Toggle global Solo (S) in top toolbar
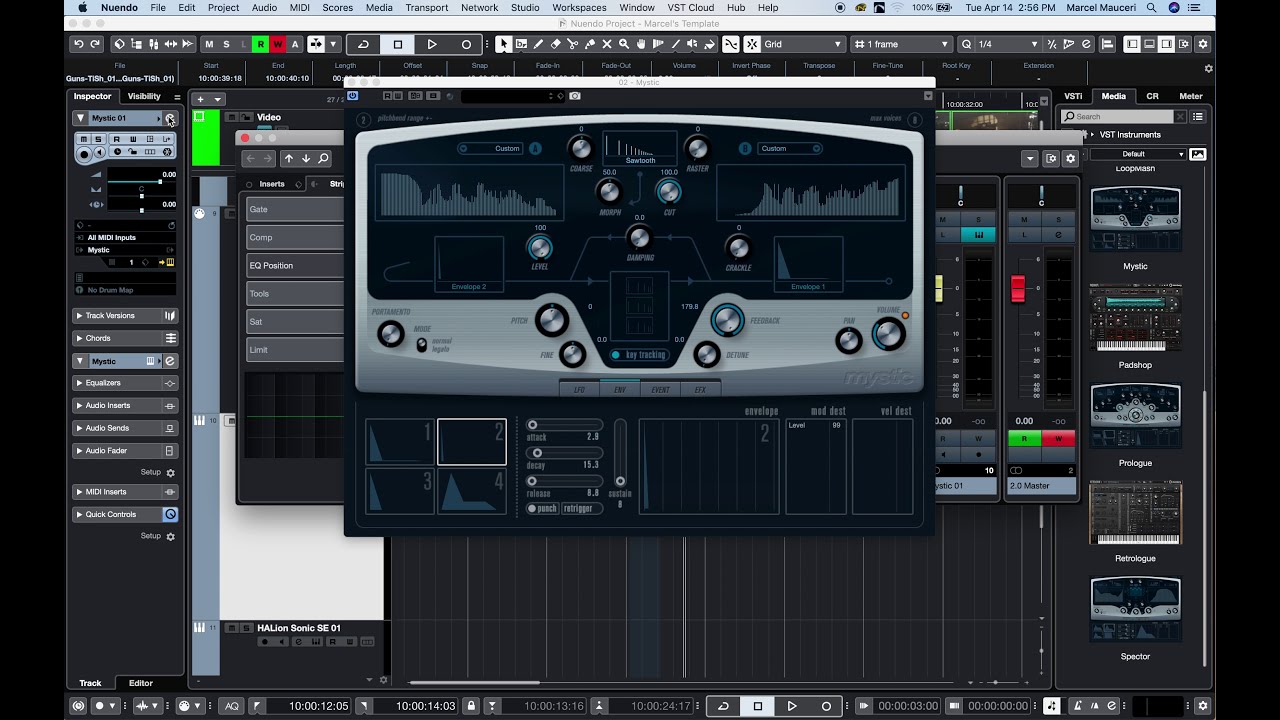The image size is (1280, 720). click(x=226, y=44)
